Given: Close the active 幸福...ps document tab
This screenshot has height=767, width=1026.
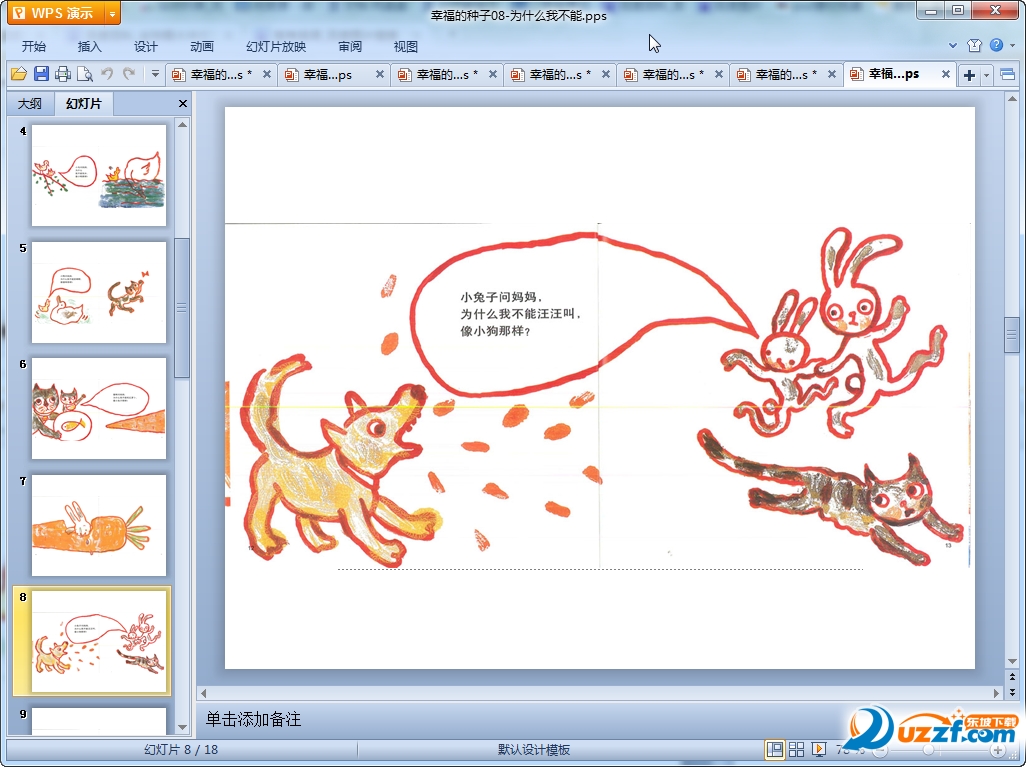Looking at the screenshot, I should (946, 75).
